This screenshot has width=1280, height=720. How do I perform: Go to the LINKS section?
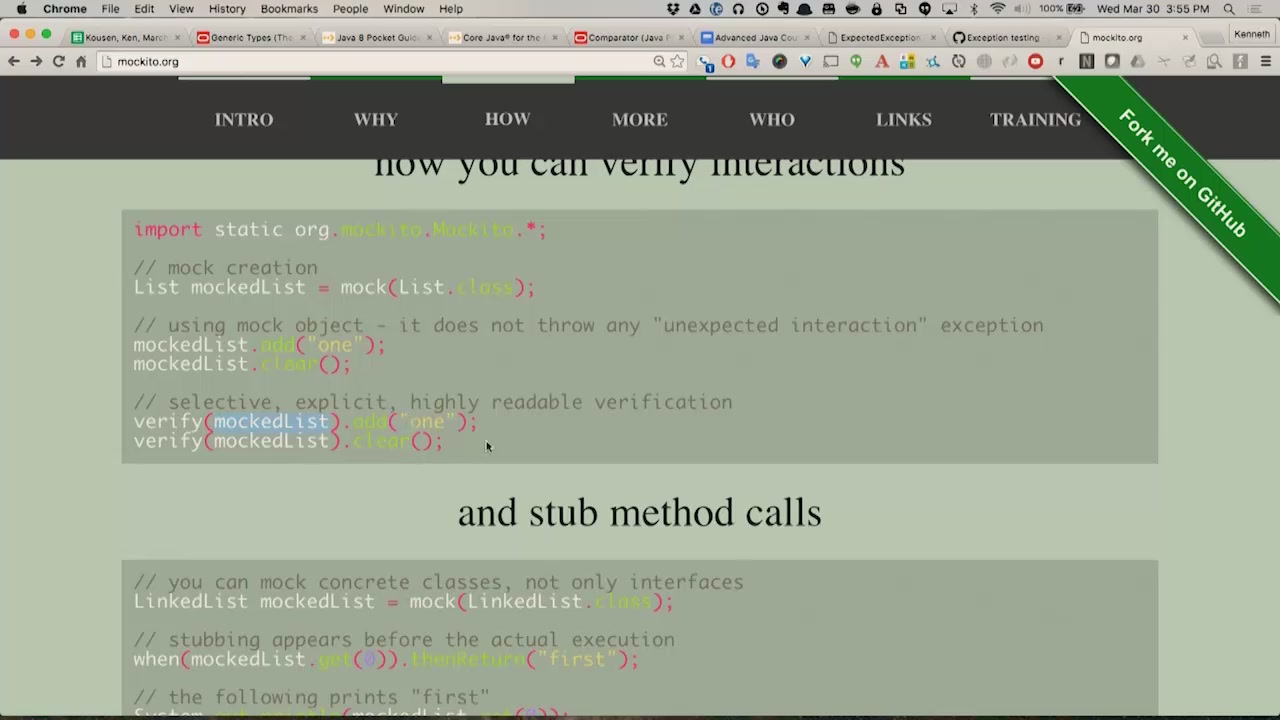pyautogui.click(x=904, y=119)
